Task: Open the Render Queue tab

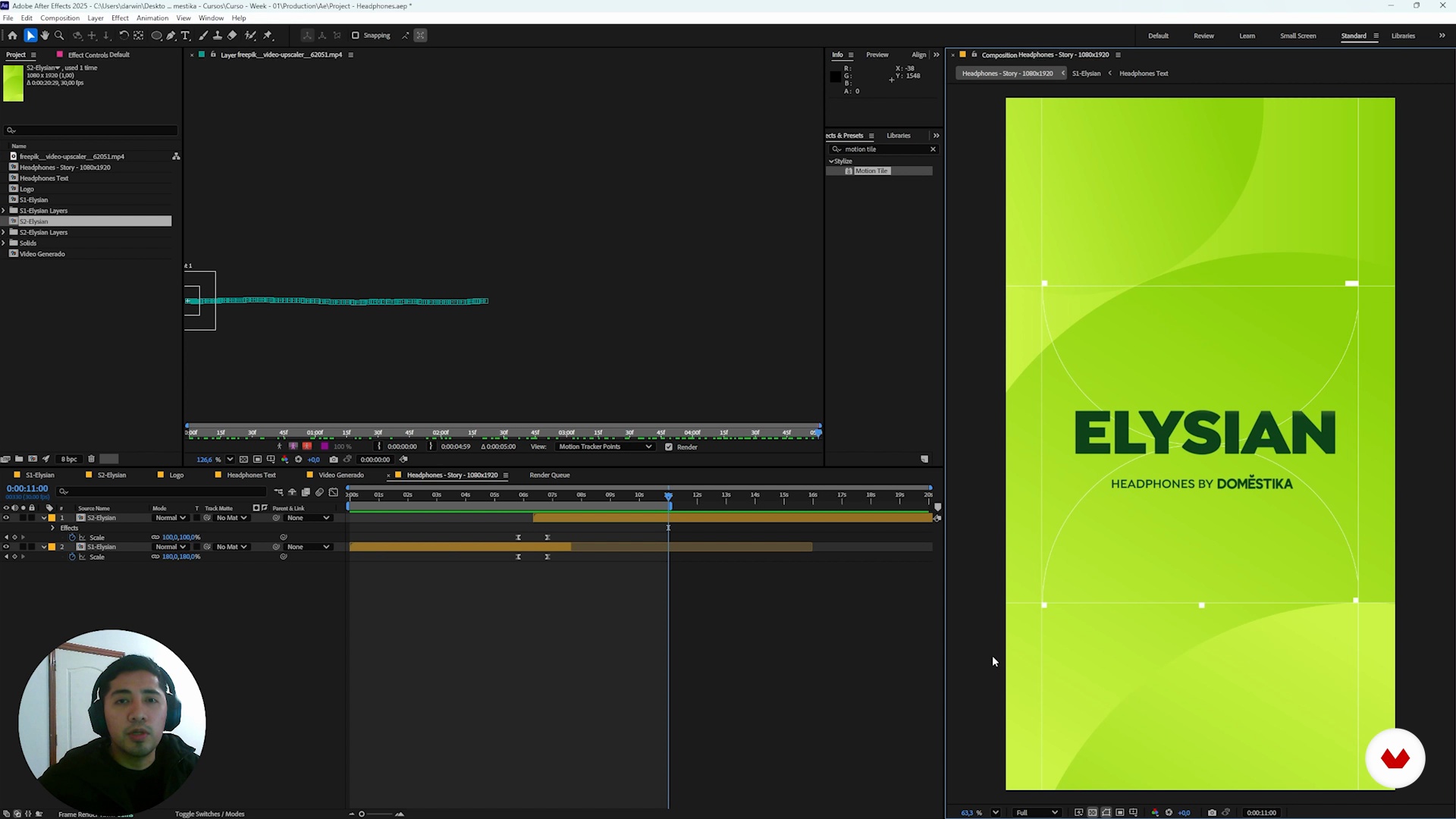Action: coord(549,475)
